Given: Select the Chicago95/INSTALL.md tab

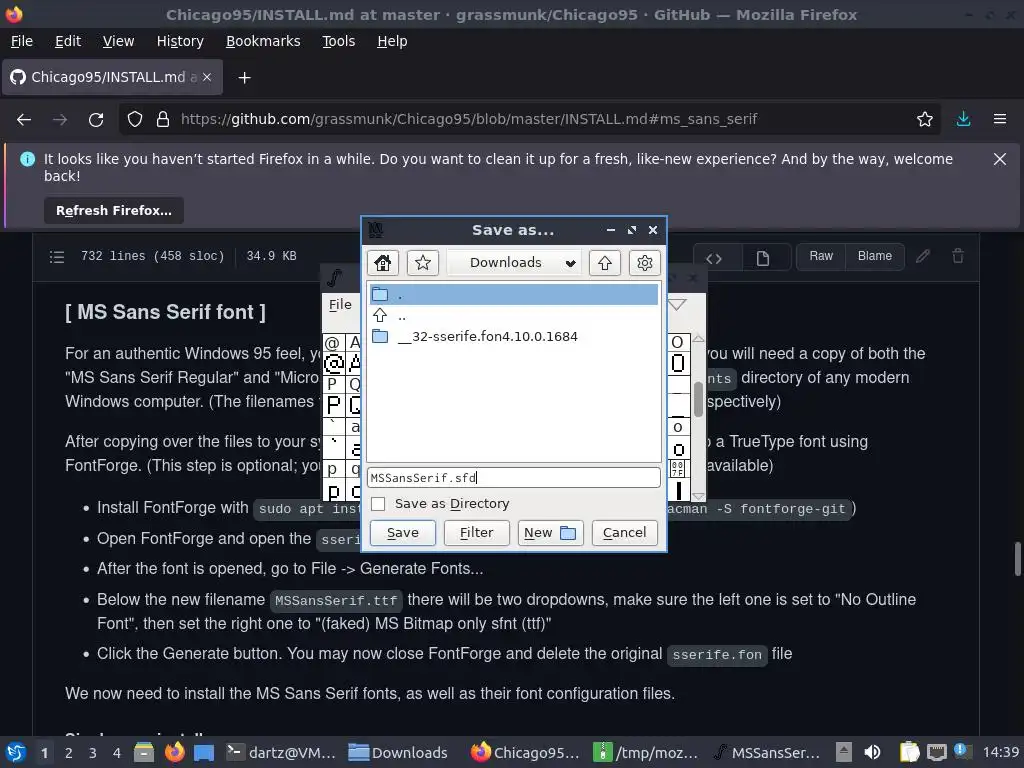Looking at the screenshot, I should click(112, 77).
